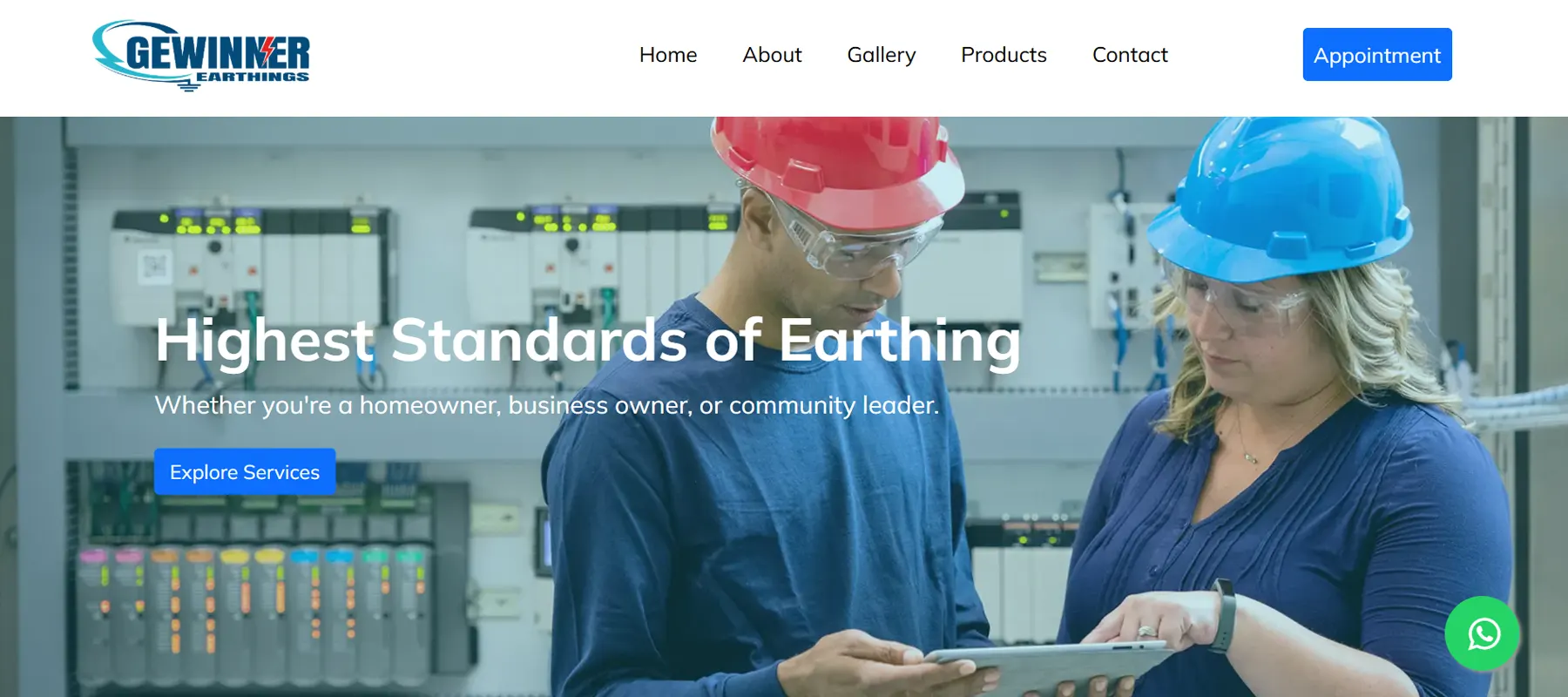Book via the blue Appointment button
This screenshot has width=1568, height=697.
point(1377,54)
